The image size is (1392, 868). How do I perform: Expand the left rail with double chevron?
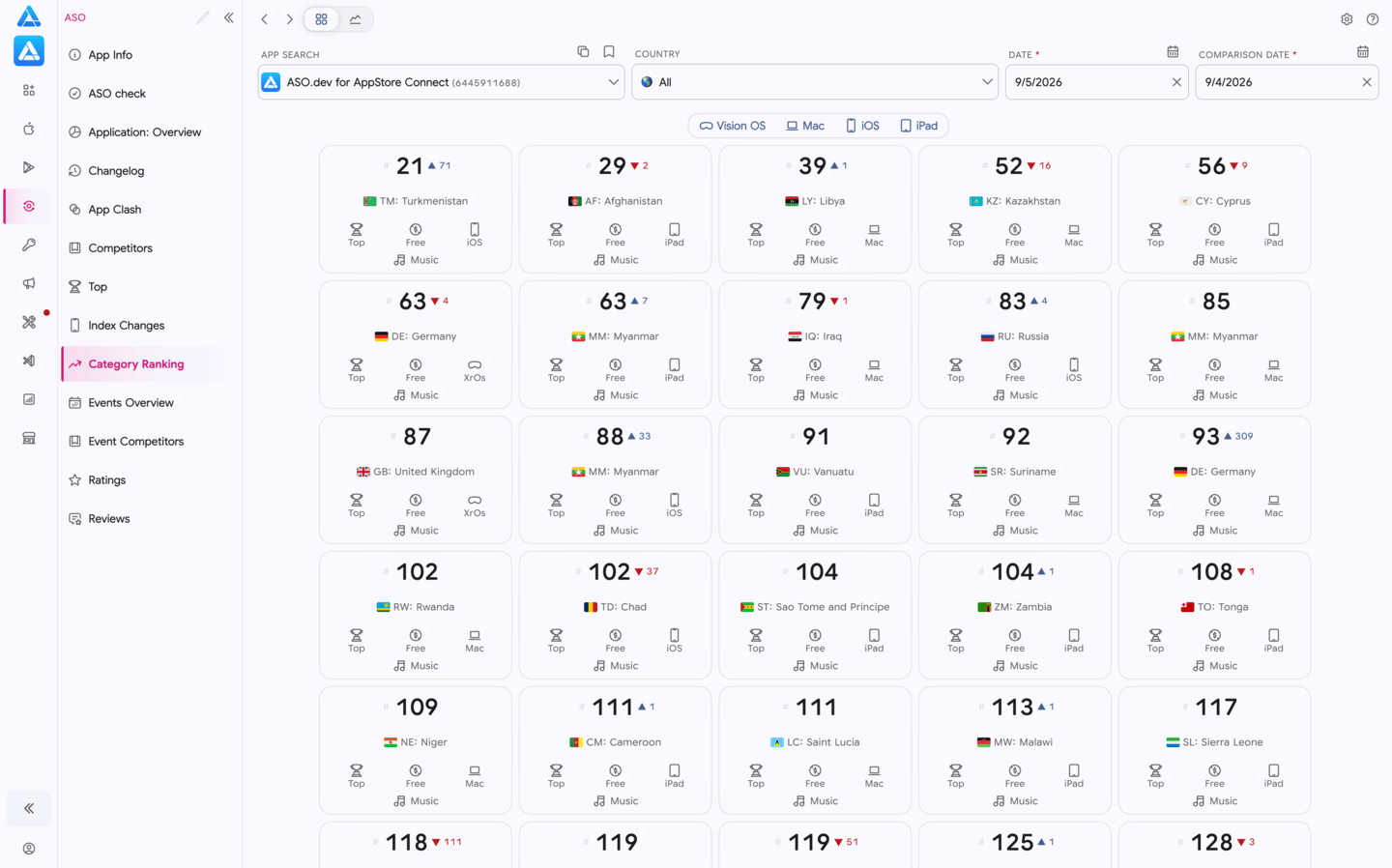point(29,808)
